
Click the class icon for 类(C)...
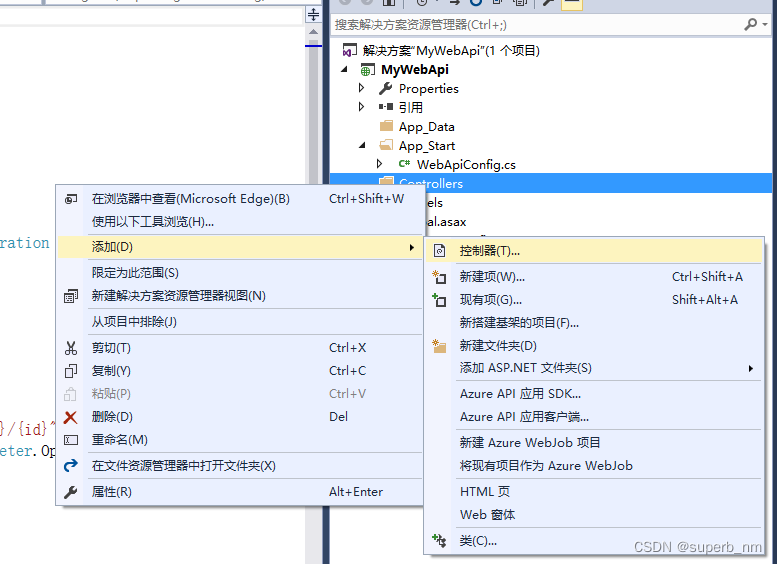pyautogui.click(x=439, y=540)
